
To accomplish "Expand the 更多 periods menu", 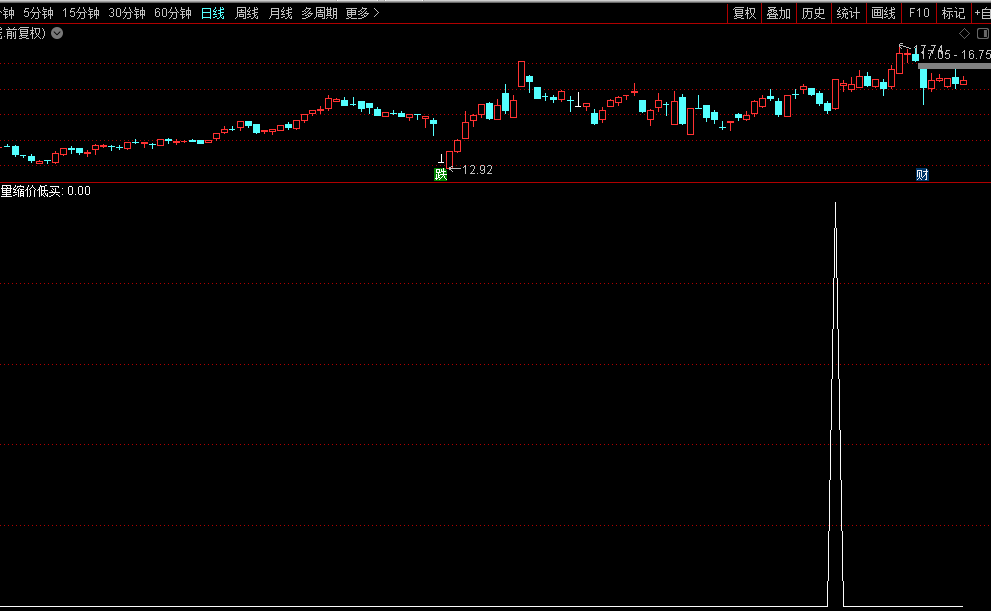I will coord(362,13).
